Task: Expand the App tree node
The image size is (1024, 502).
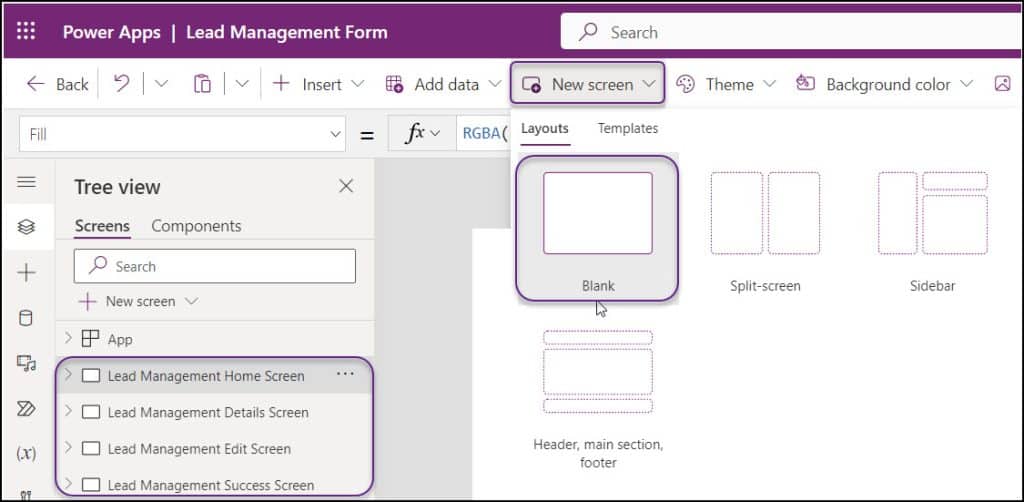Action: coord(68,338)
